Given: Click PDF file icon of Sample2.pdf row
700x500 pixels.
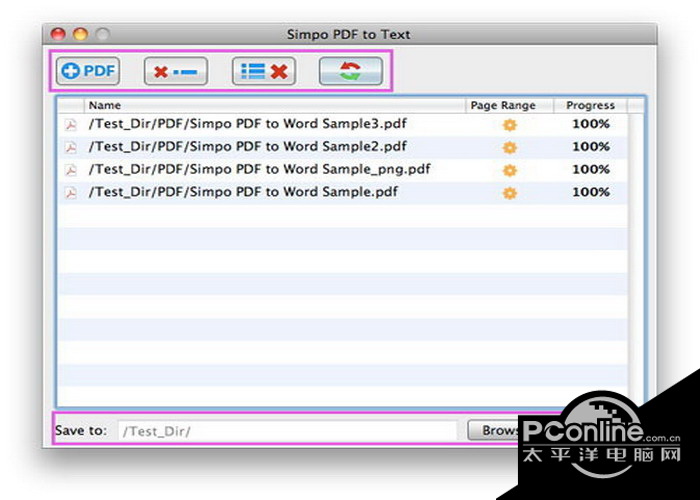Looking at the screenshot, I should point(71,147).
